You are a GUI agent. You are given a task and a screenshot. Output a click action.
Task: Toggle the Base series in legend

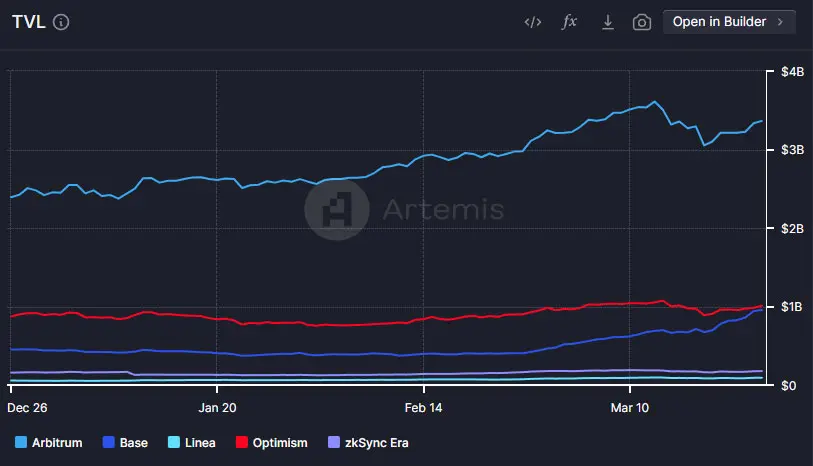click(x=125, y=443)
